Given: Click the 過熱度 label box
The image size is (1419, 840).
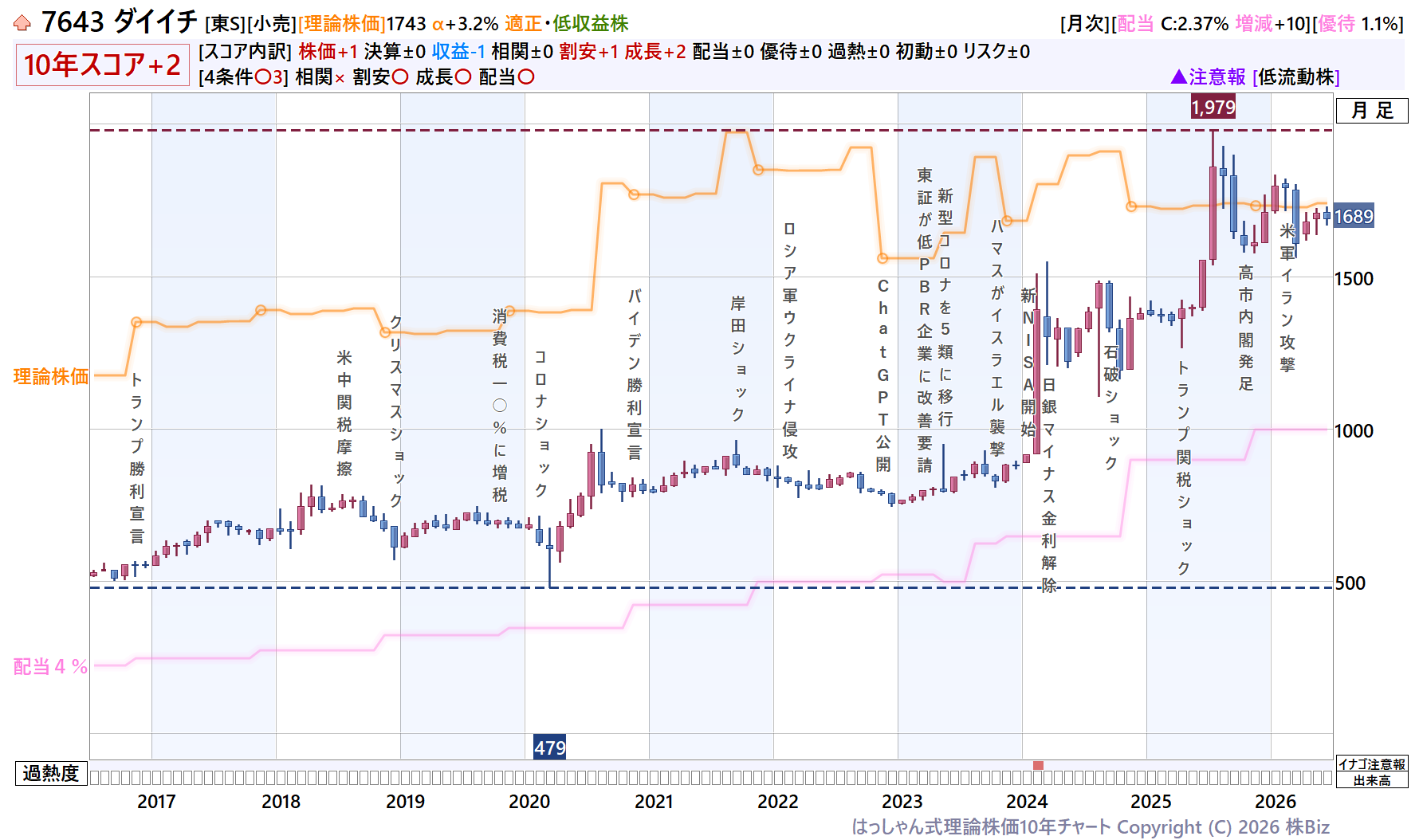Looking at the screenshot, I should [51, 773].
